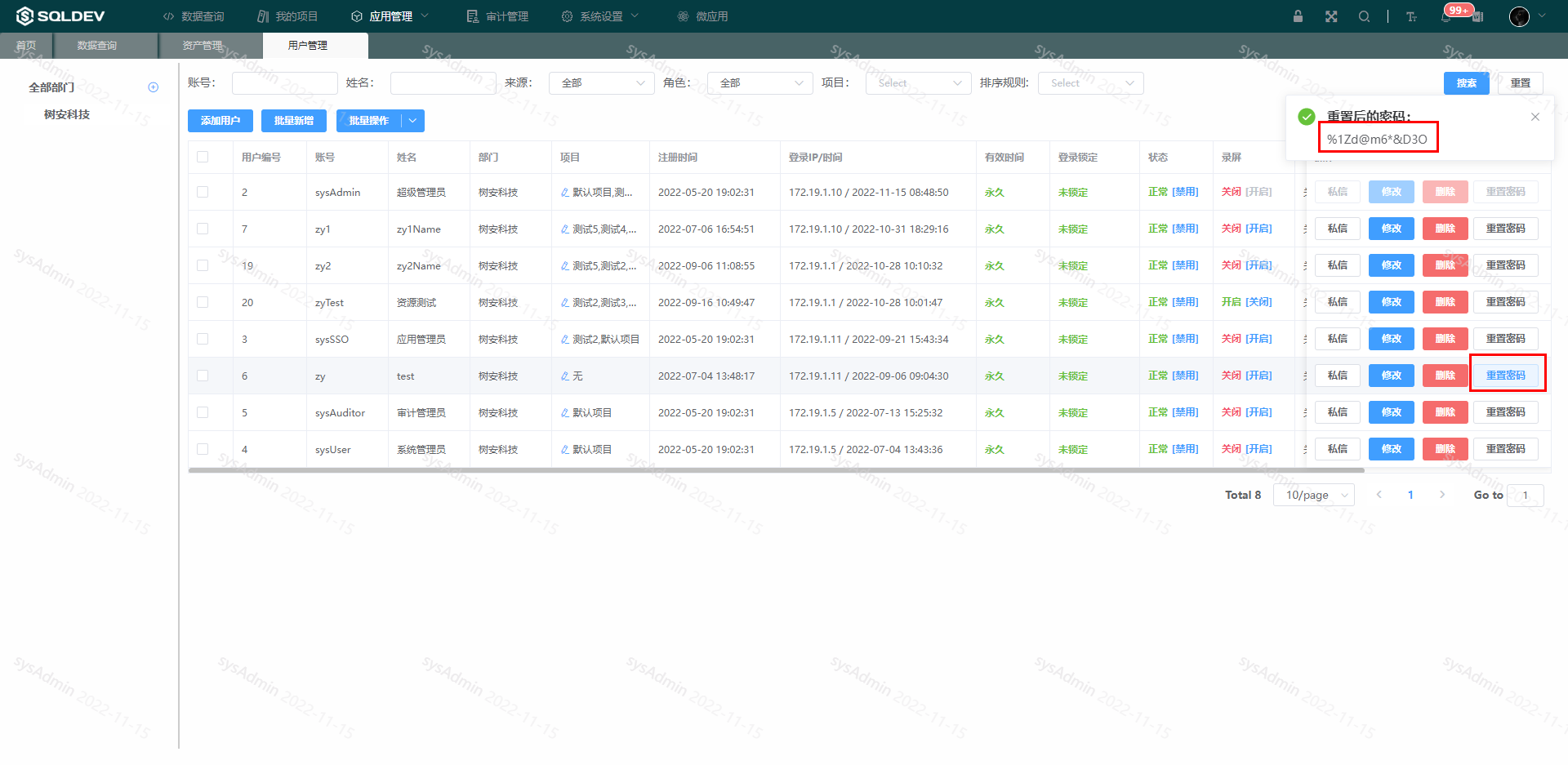Open the lock screen icon
The width and height of the screenshot is (1568, 765).
1298,16
